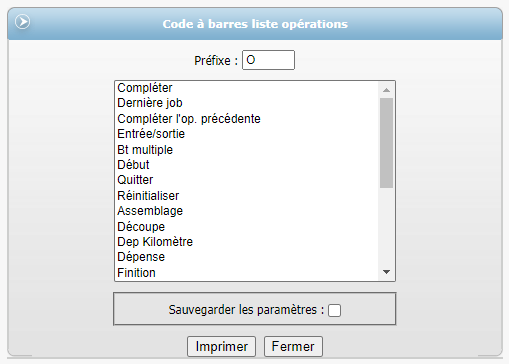Select the Finition operation
The height and width of the screenshot is (364, 509).
pyautogui.click(x=246, y=273)
